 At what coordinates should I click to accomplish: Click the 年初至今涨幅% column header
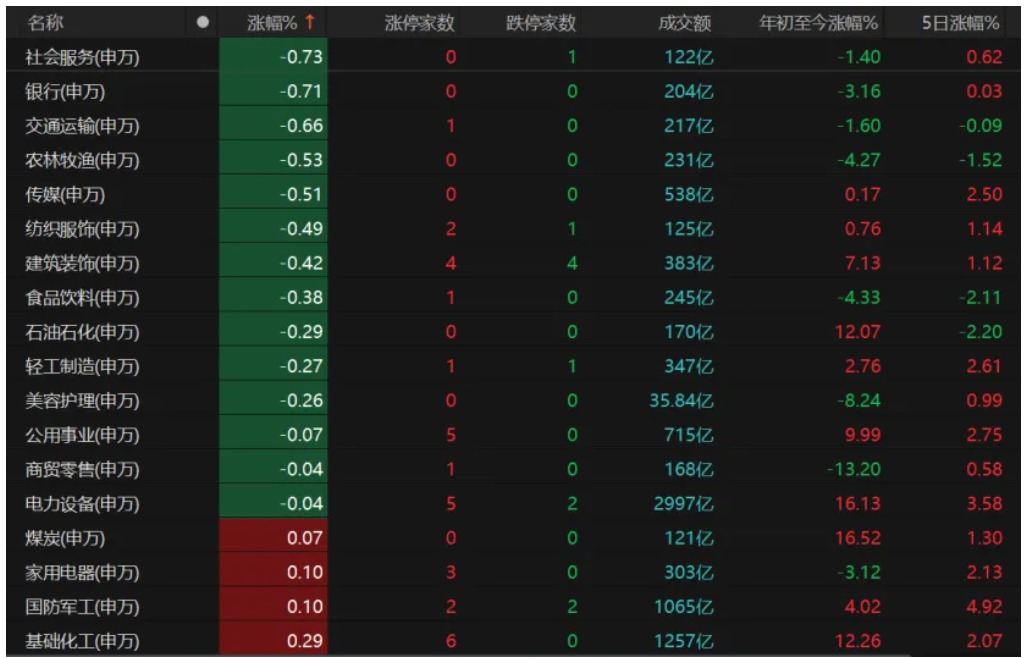[x=818, y=22]
